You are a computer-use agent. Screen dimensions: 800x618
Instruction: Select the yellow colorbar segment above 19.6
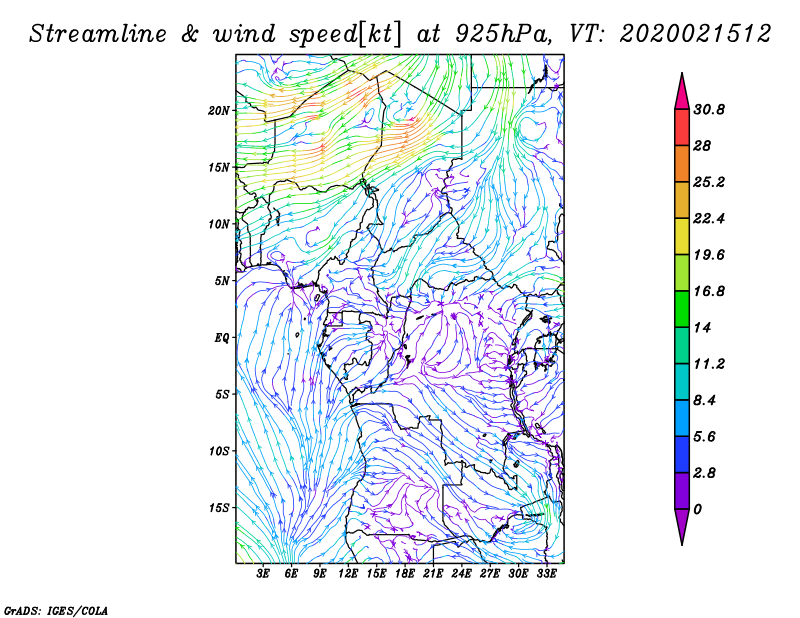click(682, 236)
